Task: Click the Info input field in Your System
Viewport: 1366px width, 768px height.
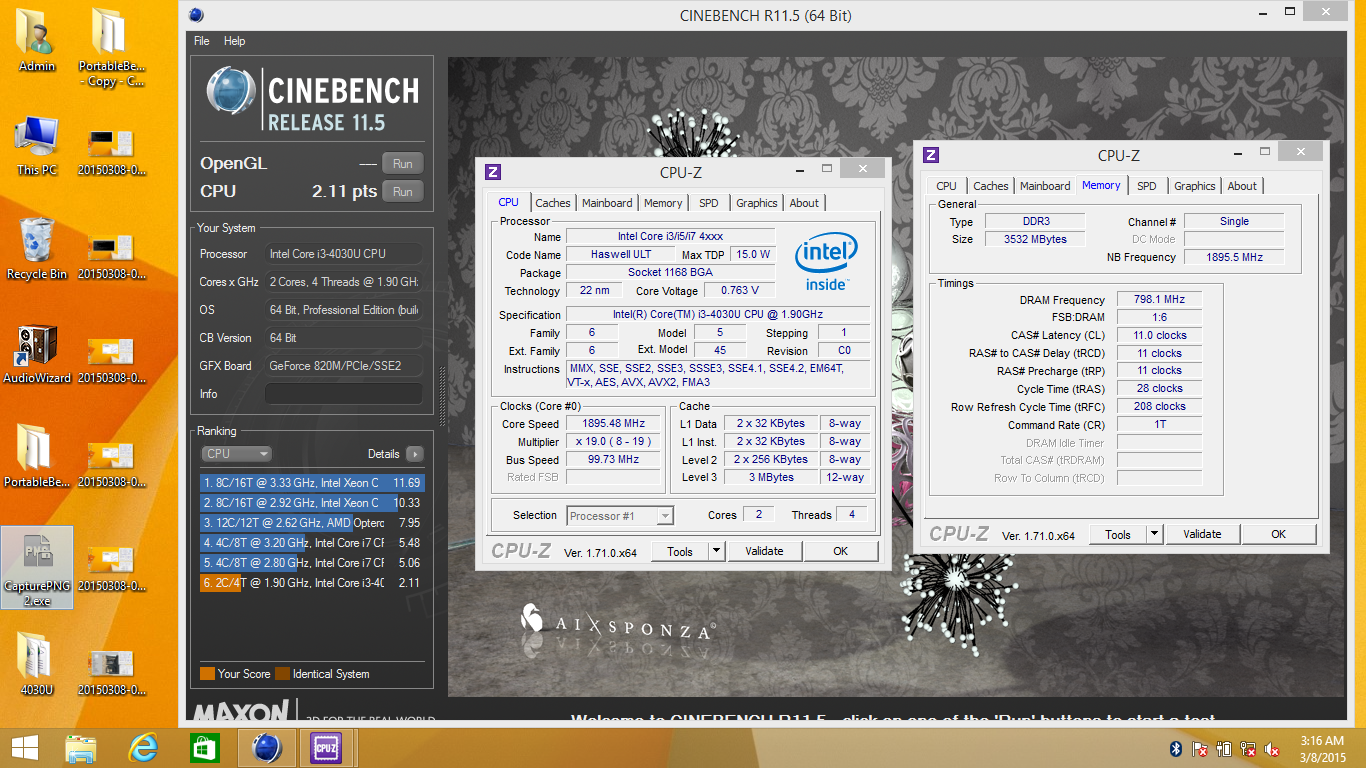Action: [x=343, y=394]
